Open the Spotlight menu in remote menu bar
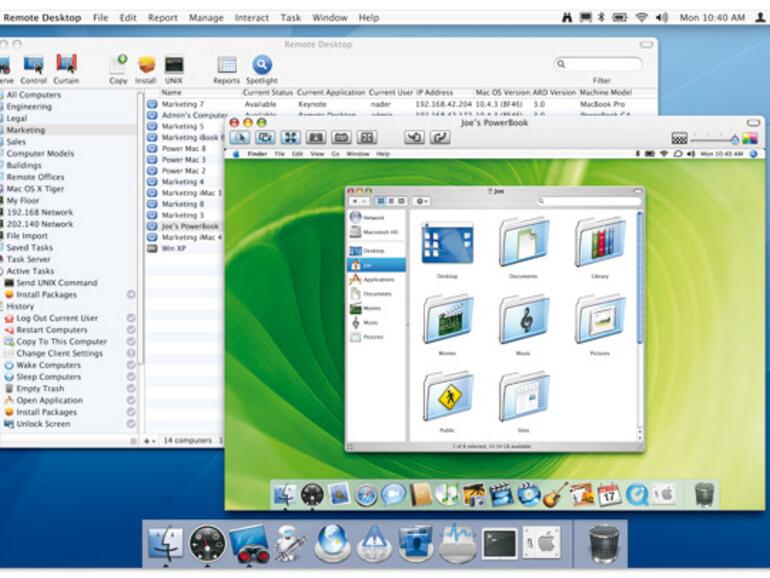Image resolution: width=770 pixels, height=578 pixels. point(754,154)
